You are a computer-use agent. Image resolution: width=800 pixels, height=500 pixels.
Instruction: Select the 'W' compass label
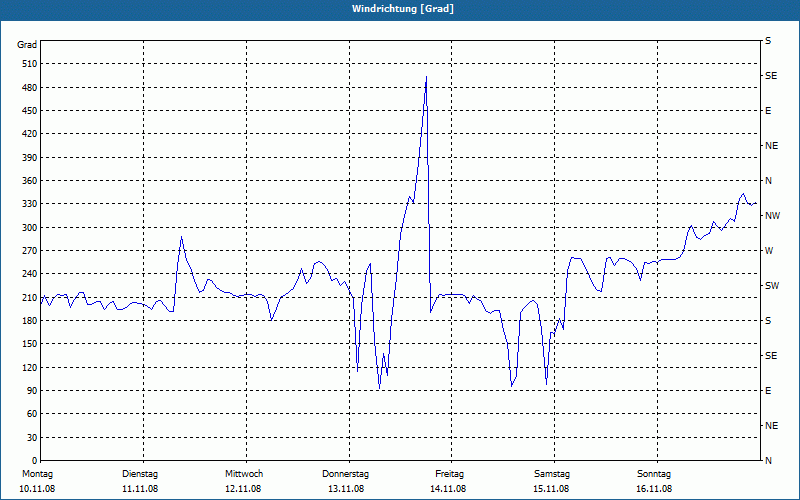click(x=769, y=251)
